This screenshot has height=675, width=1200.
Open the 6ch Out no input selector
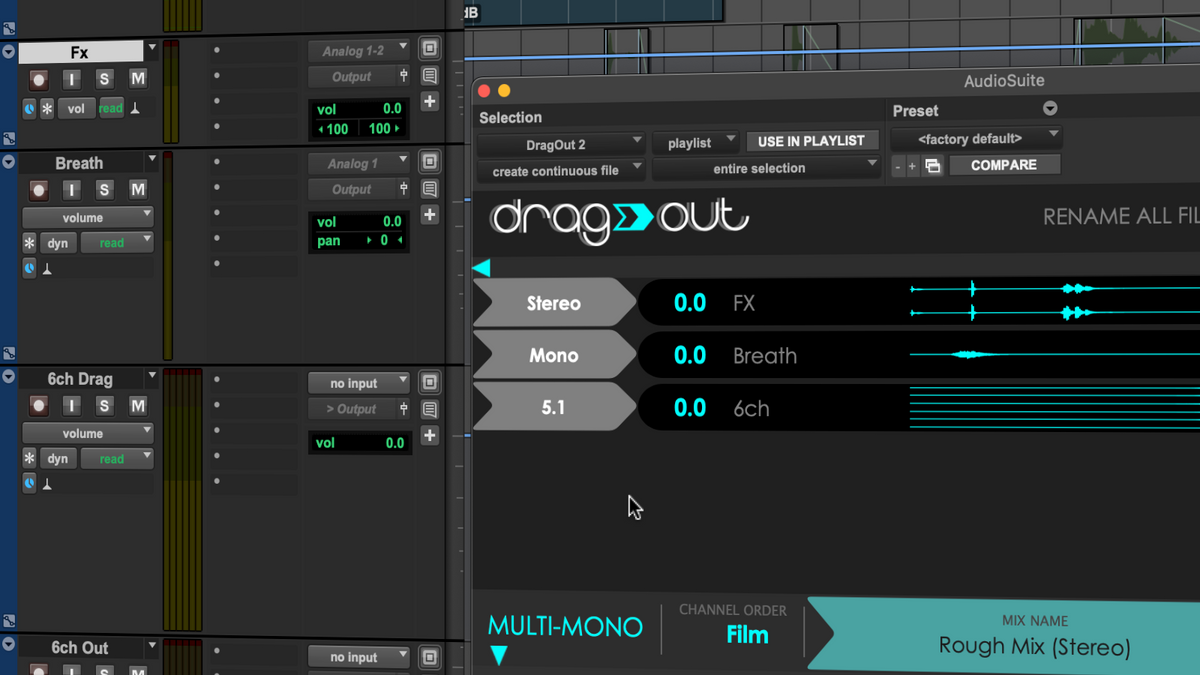pos(359,657)
